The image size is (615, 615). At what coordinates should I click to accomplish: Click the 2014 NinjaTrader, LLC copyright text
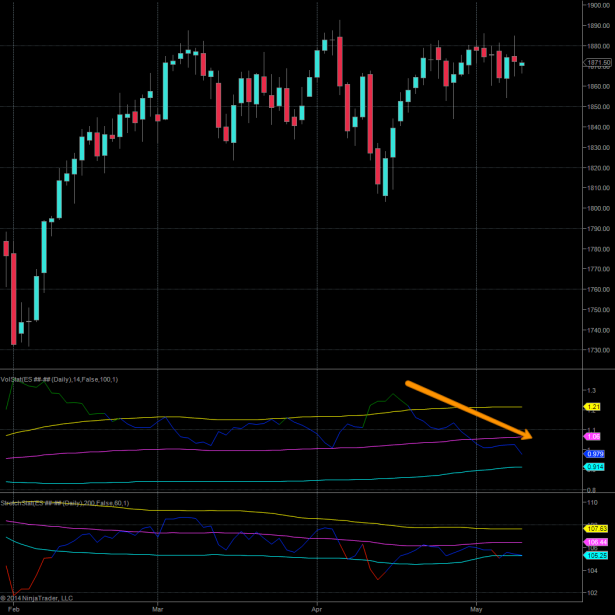38,597
